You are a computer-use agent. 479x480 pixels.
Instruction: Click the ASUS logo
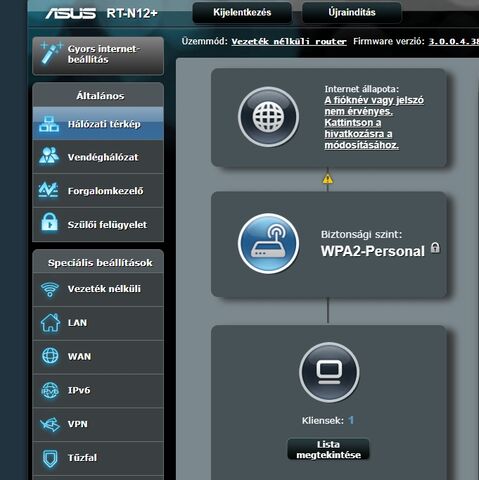(x=71, y=13)
